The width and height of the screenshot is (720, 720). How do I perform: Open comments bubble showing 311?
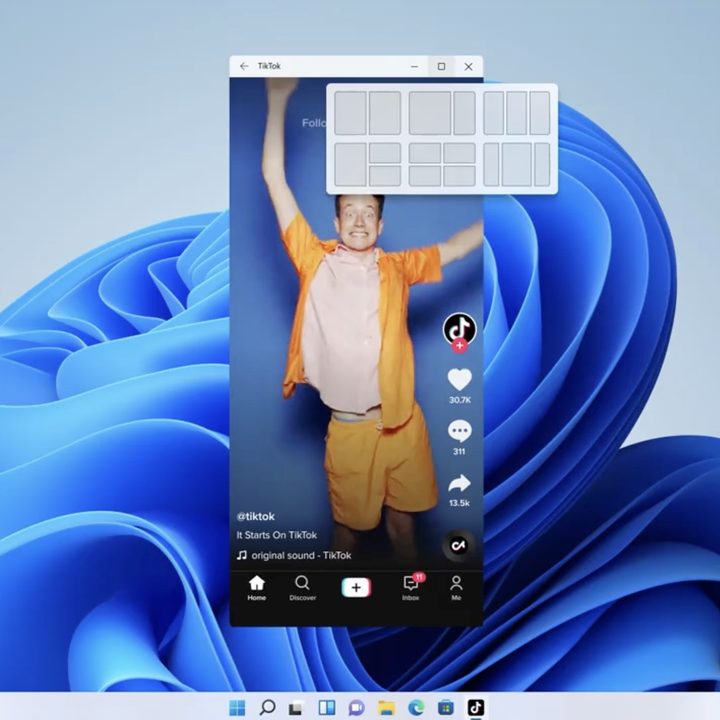coord(460,431)
